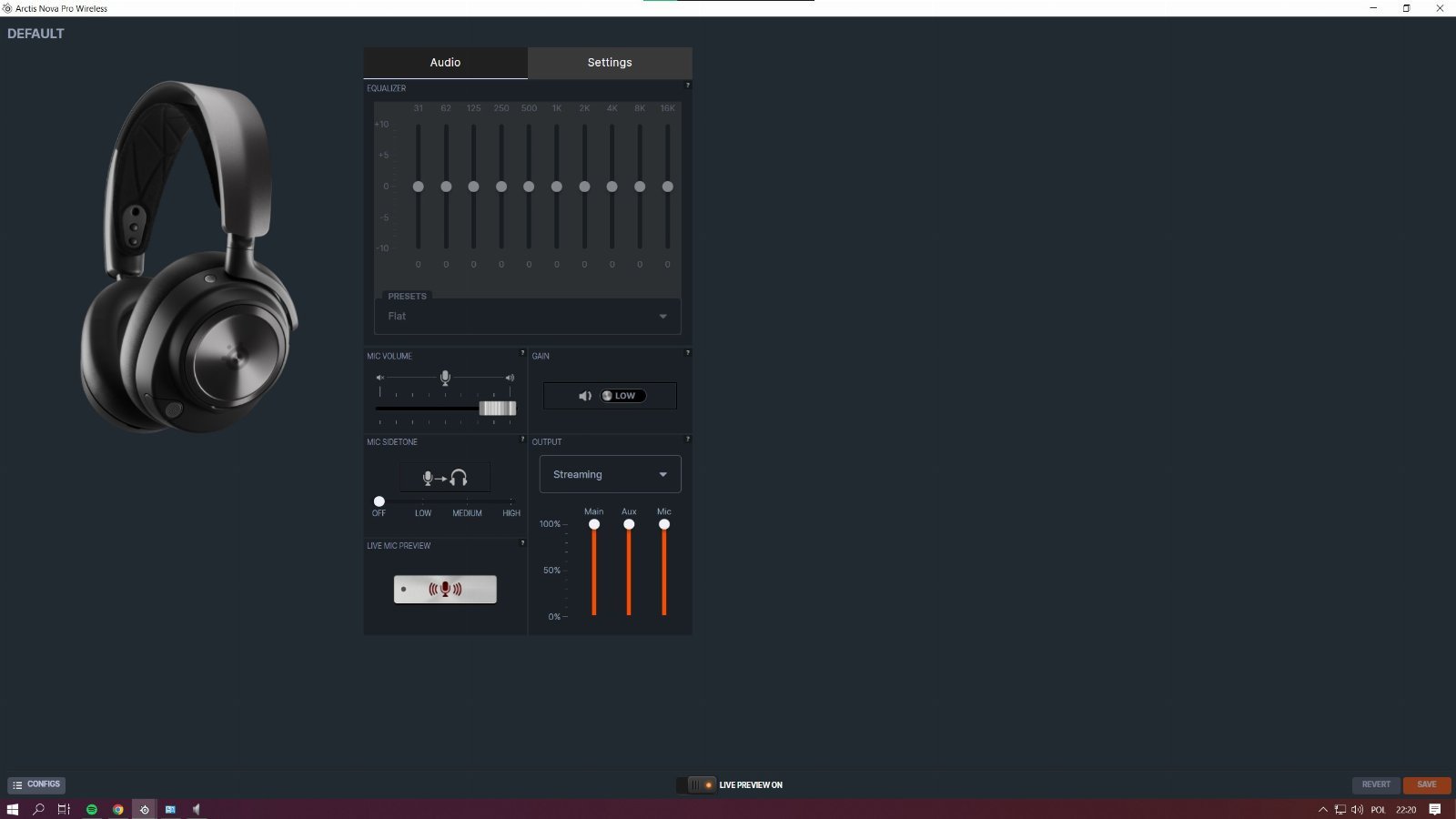The image size is (1456, 819).
Task: Open the Configs list panel
Action: [x=36, y=784]
